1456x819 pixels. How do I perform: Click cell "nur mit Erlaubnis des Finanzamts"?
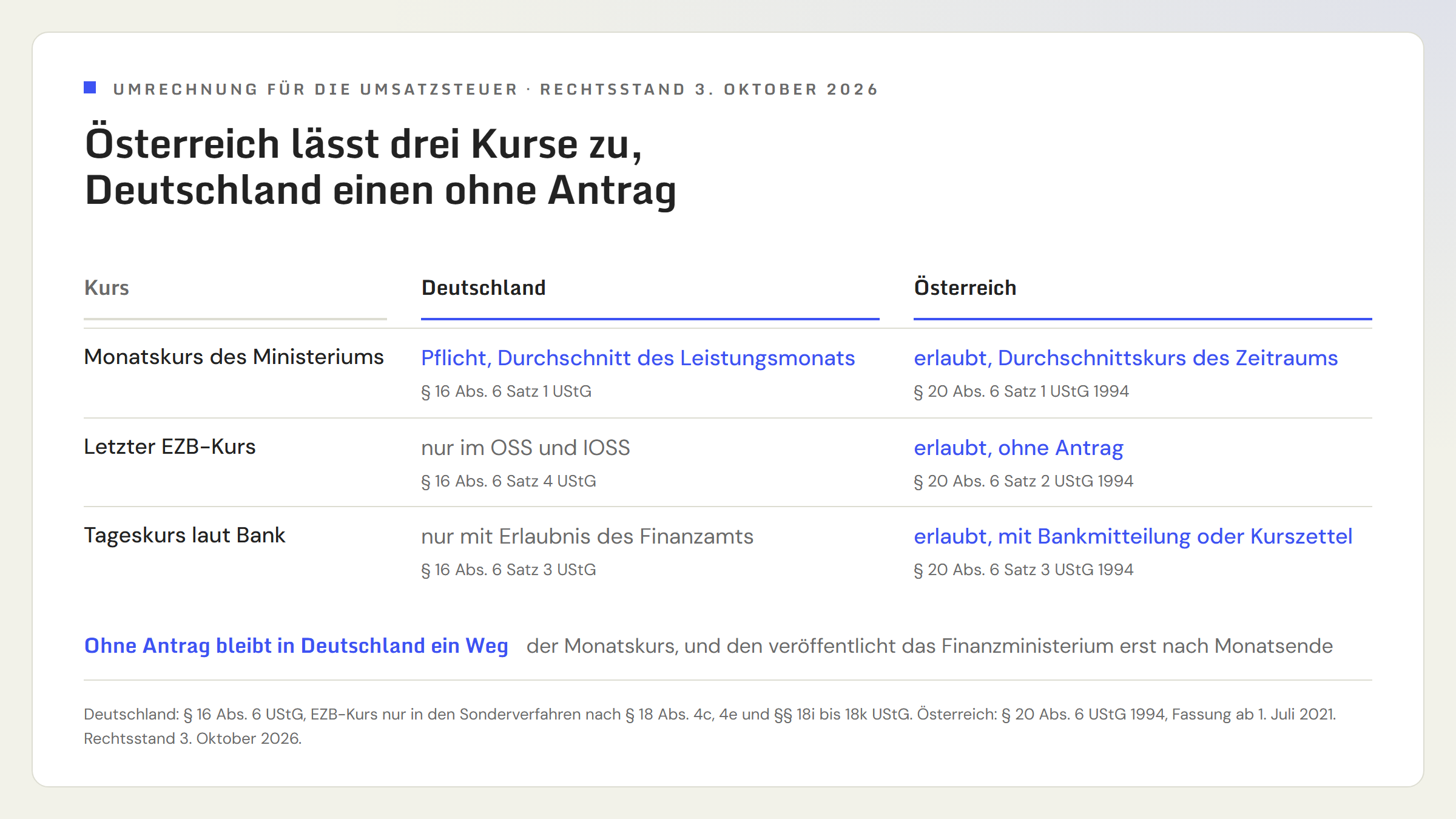point(587,536)
